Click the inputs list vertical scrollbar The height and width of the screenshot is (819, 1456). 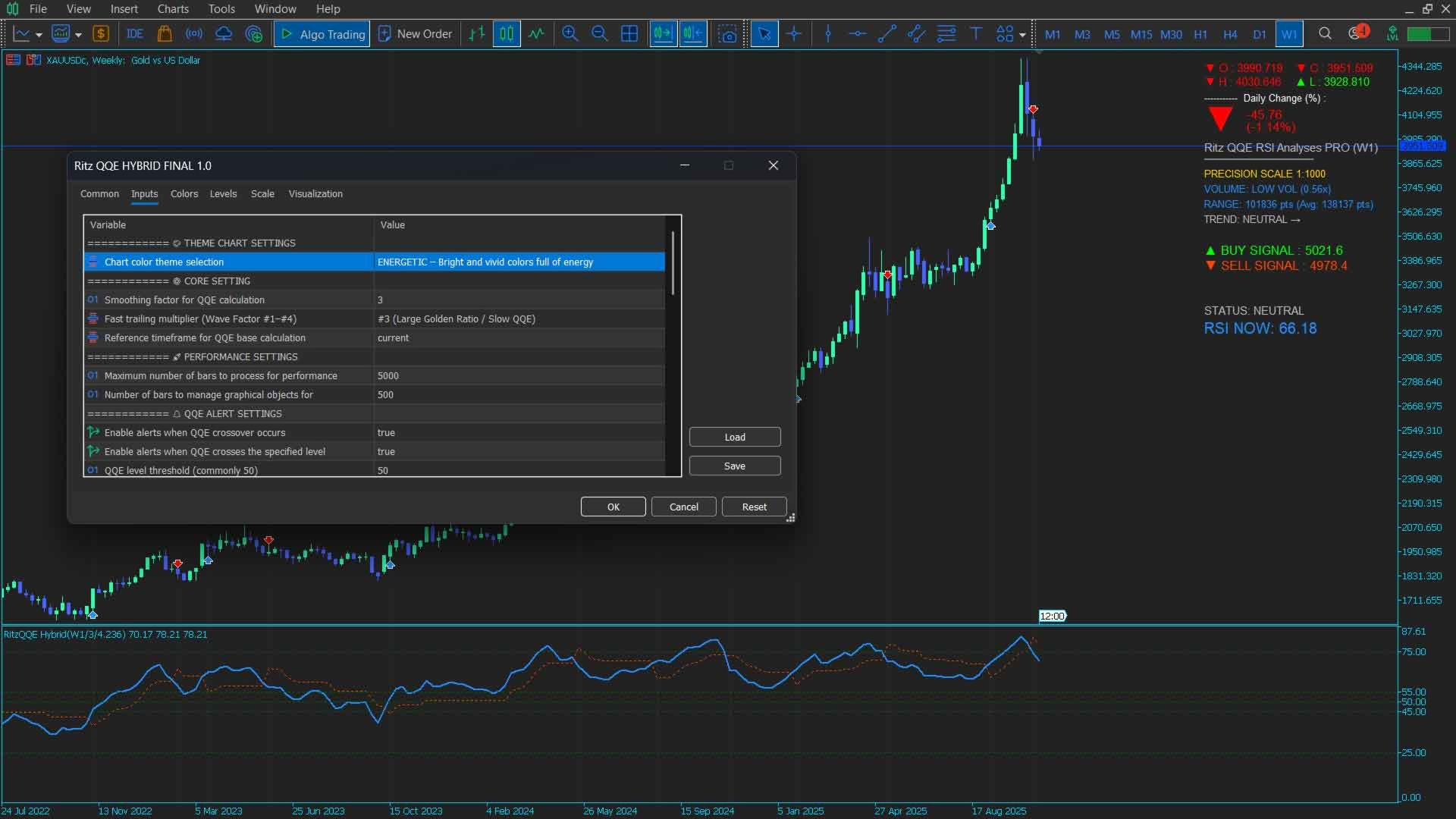pos(673,265)
